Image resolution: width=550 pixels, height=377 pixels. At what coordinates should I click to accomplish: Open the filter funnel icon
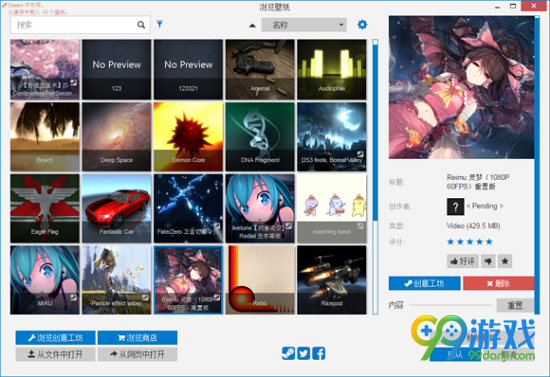160,24
